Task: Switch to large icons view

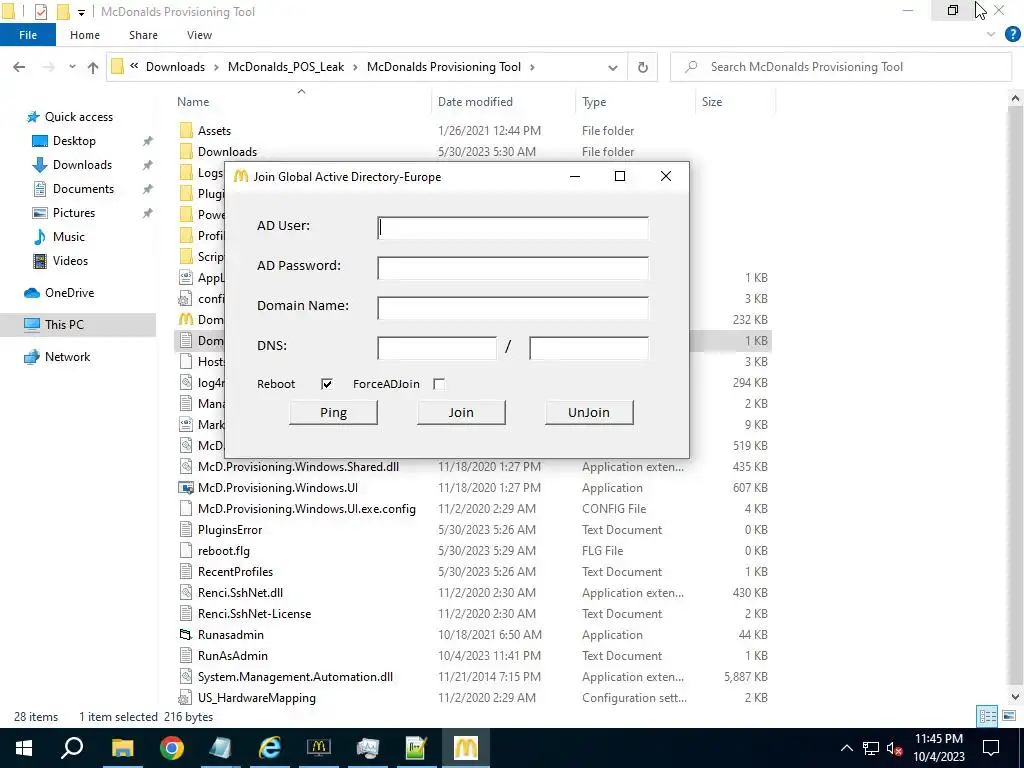Action: (1009, 716)
